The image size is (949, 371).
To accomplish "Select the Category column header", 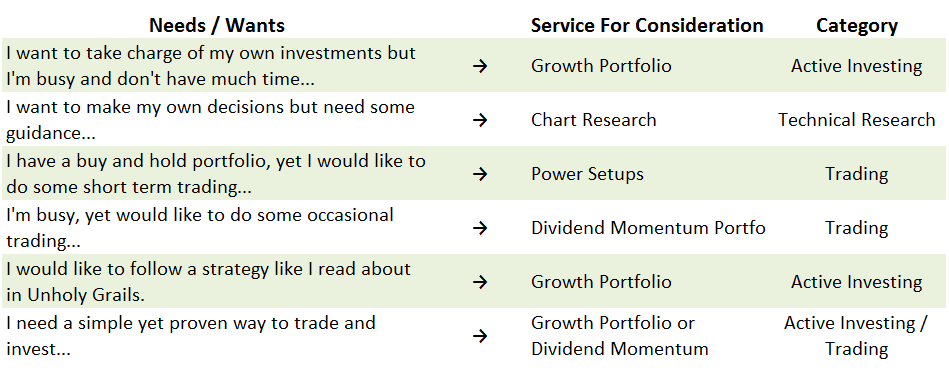I will (x=856, y=25).
